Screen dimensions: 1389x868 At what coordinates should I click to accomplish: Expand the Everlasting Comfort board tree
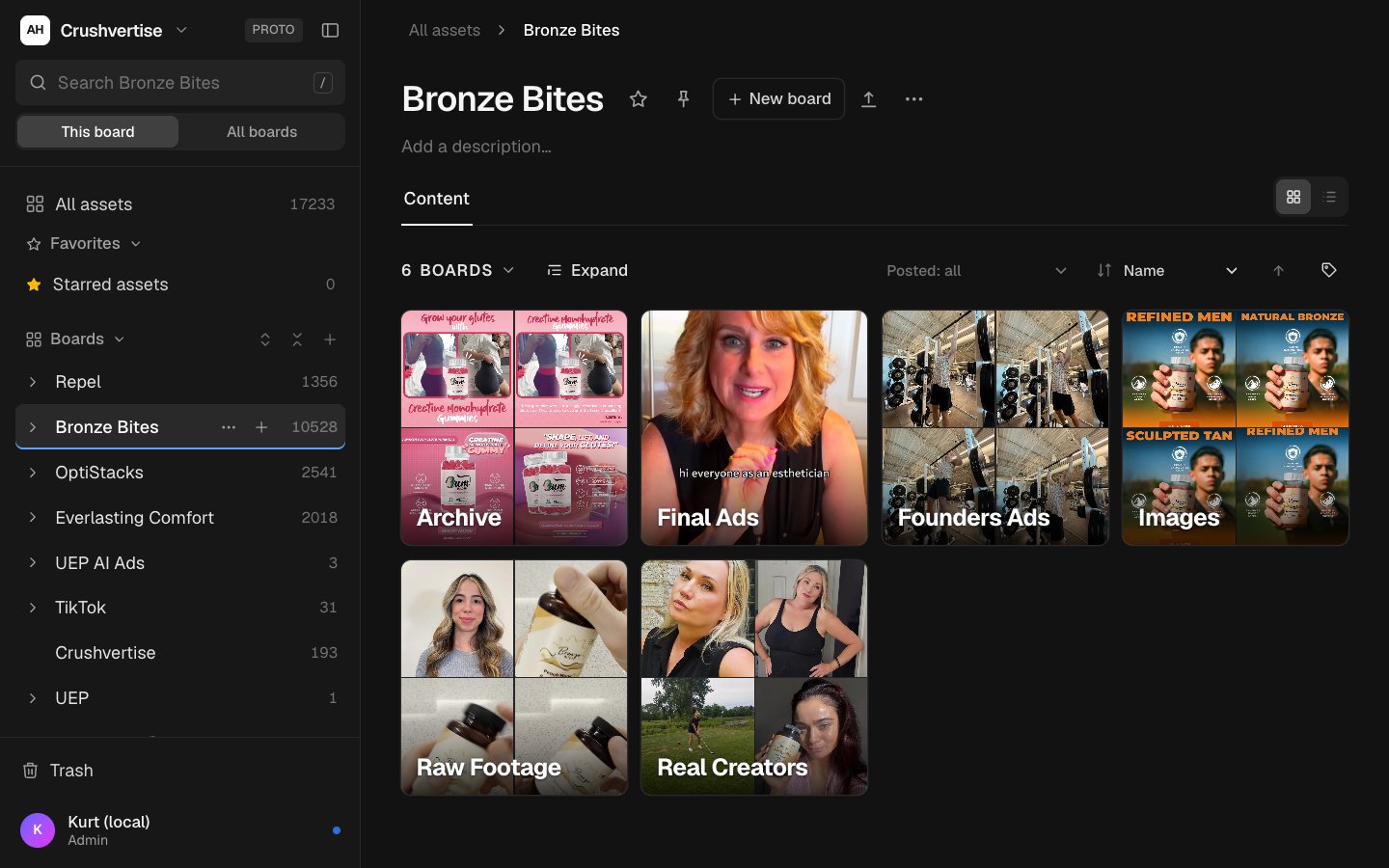click(x=33, y=518)
